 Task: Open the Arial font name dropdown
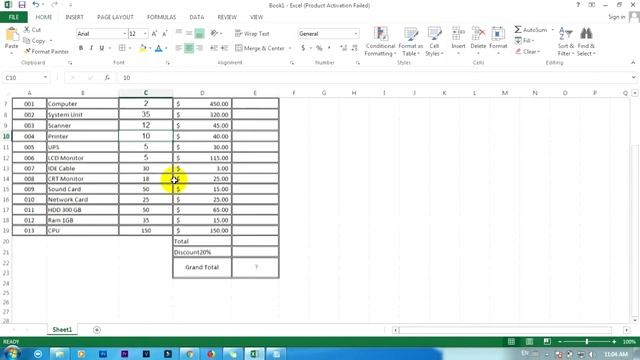point(124,33)
